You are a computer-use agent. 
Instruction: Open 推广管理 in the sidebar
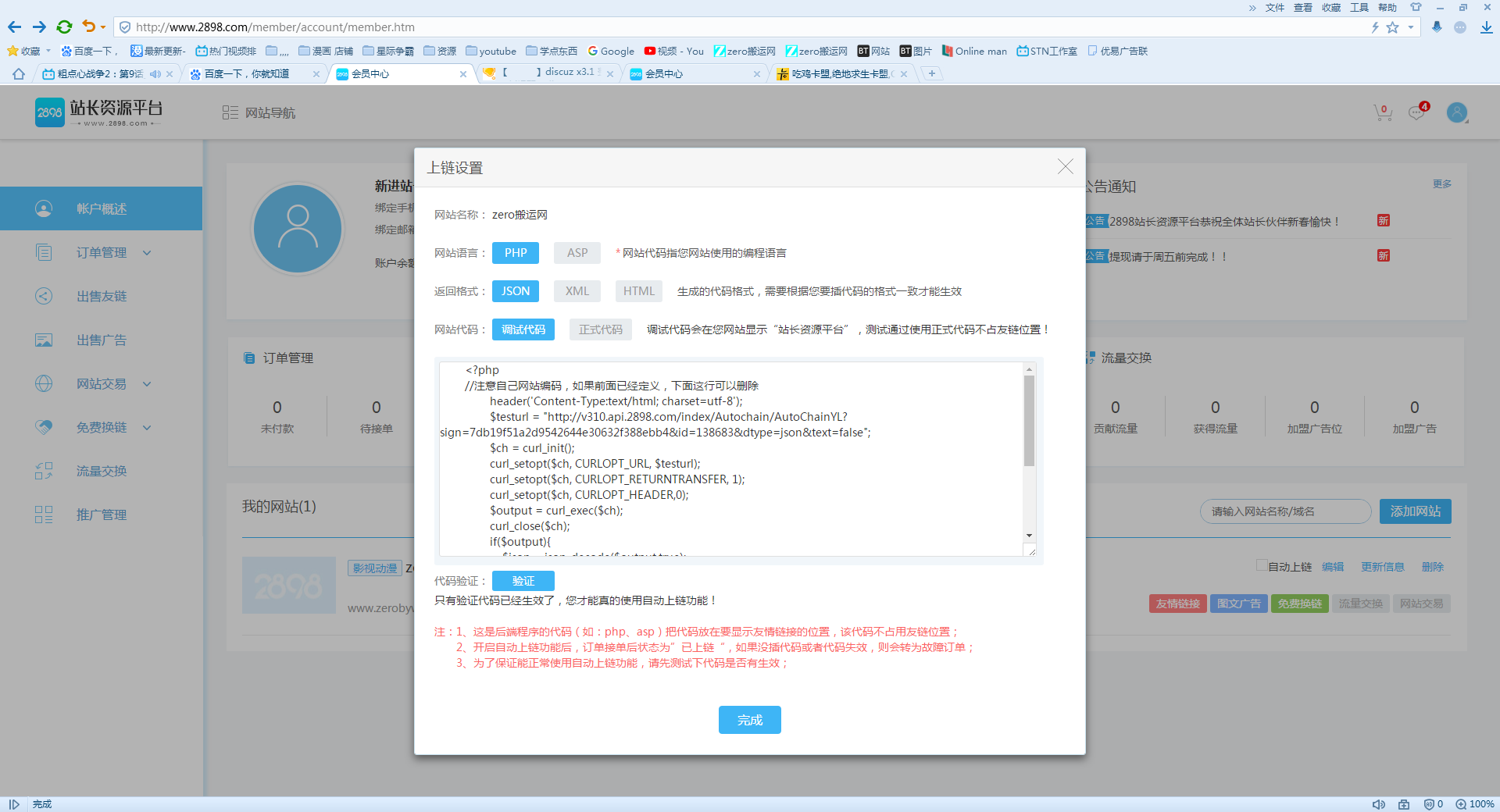pos(101,515)
